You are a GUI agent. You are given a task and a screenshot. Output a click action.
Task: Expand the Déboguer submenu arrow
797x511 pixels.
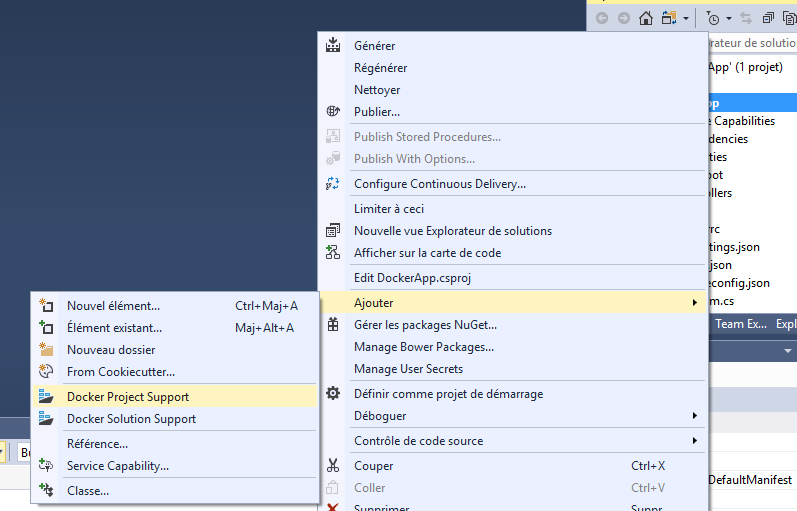pyautogui.click(x=694, y=416)
